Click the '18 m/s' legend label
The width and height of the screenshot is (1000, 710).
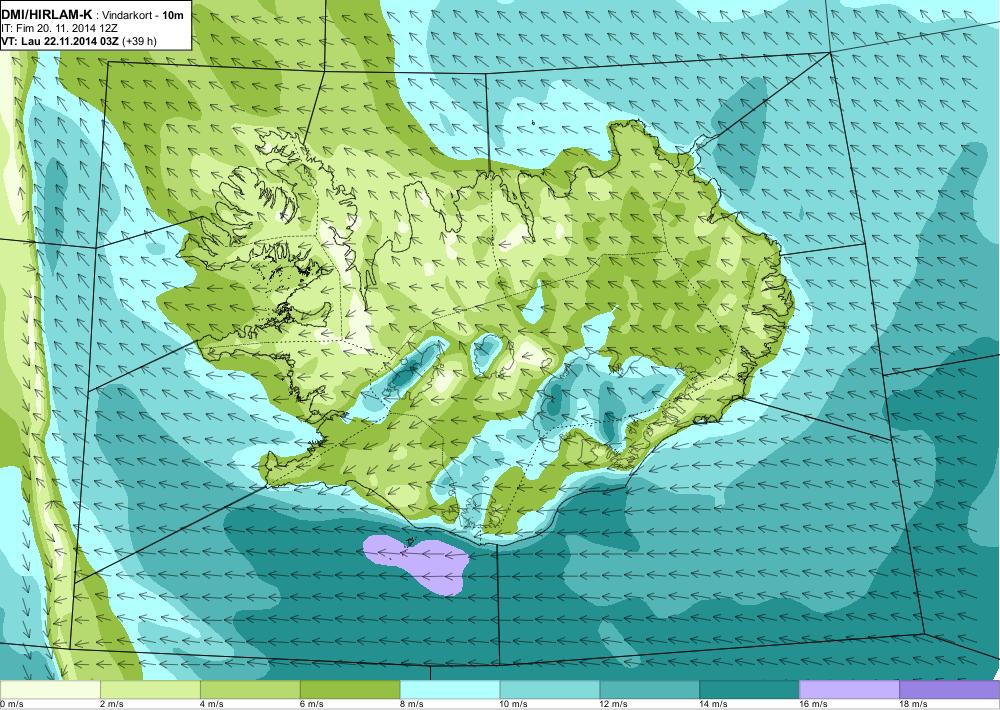[914, 704]
